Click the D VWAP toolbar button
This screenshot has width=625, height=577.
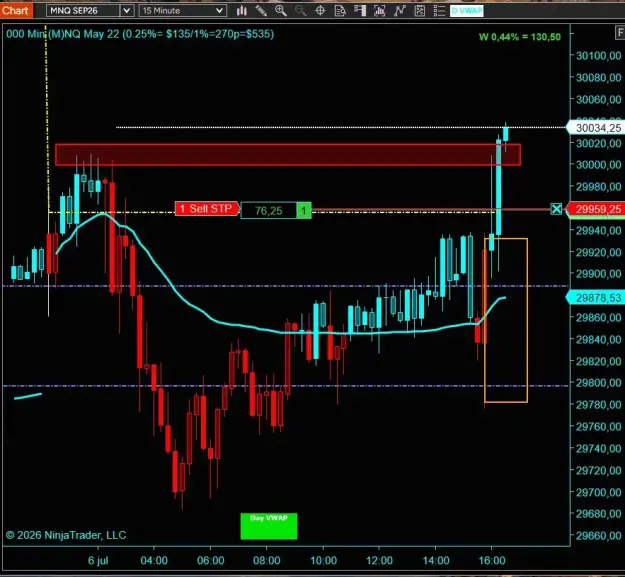point(467,11)
